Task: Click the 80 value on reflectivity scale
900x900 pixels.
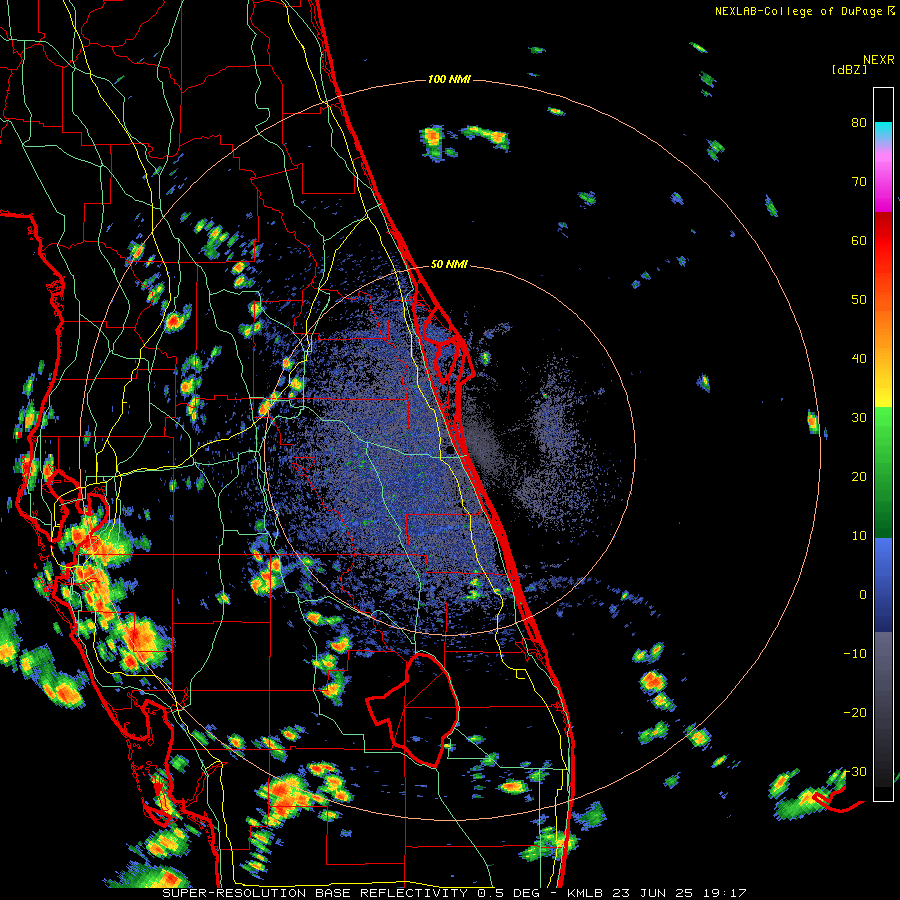Action: (859, 122)
